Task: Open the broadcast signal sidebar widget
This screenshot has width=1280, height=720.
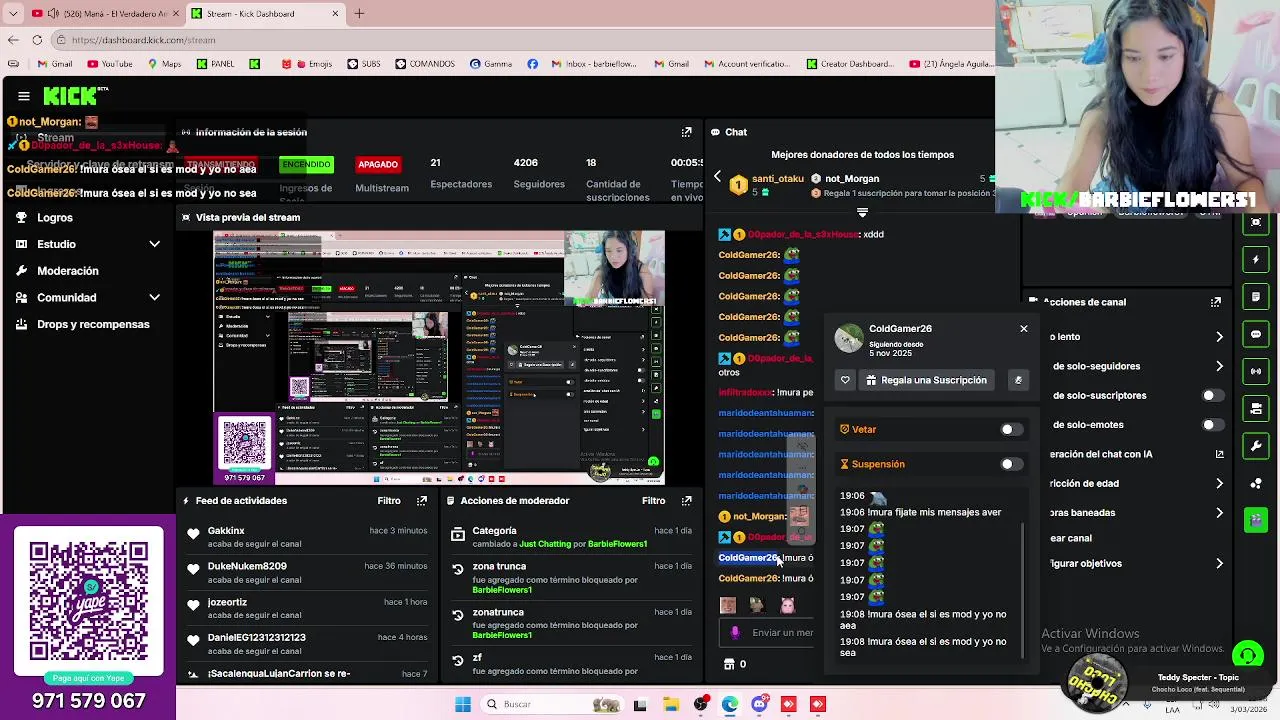Action: coord(1256,371)
